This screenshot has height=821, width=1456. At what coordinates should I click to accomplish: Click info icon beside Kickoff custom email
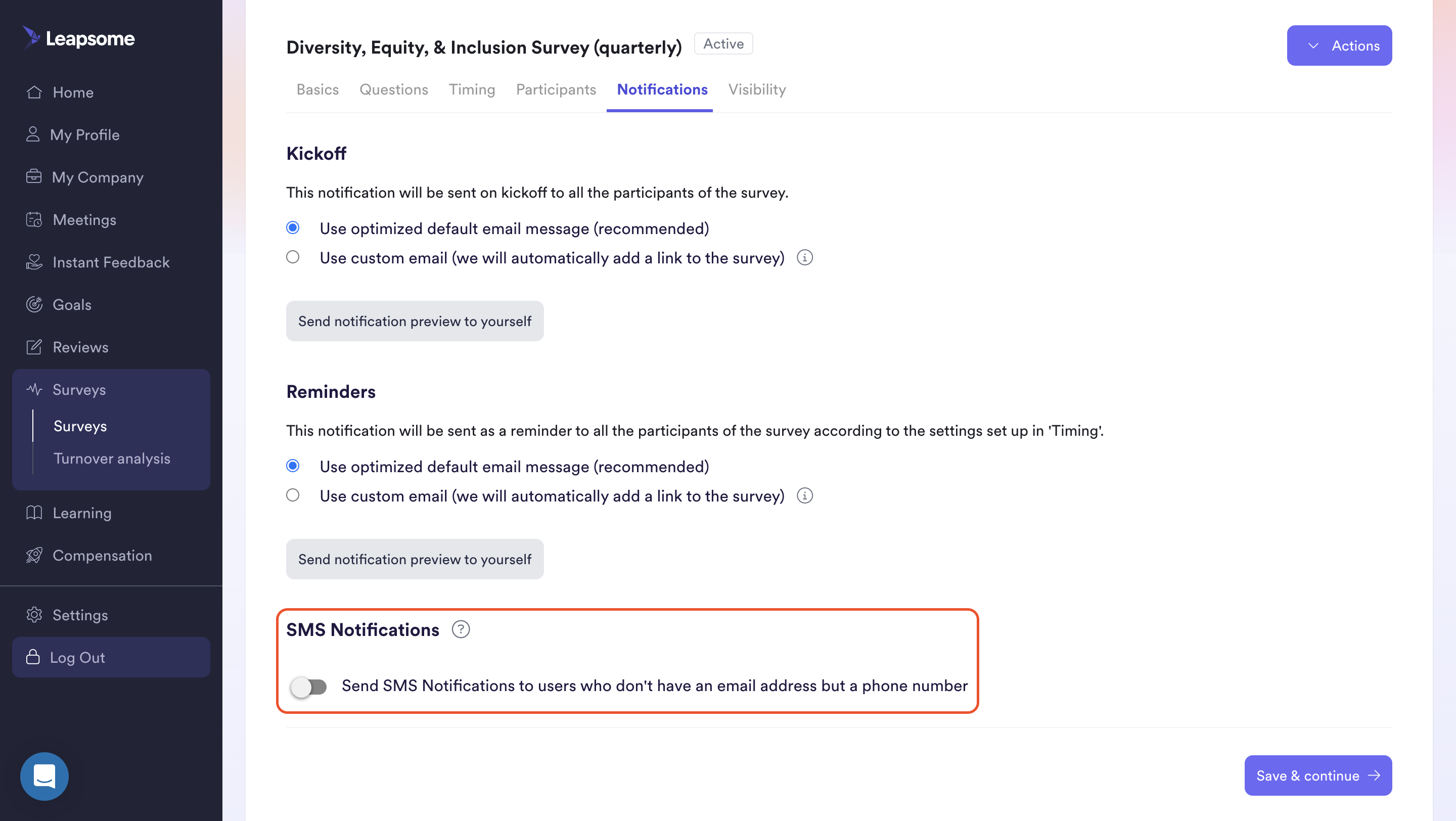804,258
